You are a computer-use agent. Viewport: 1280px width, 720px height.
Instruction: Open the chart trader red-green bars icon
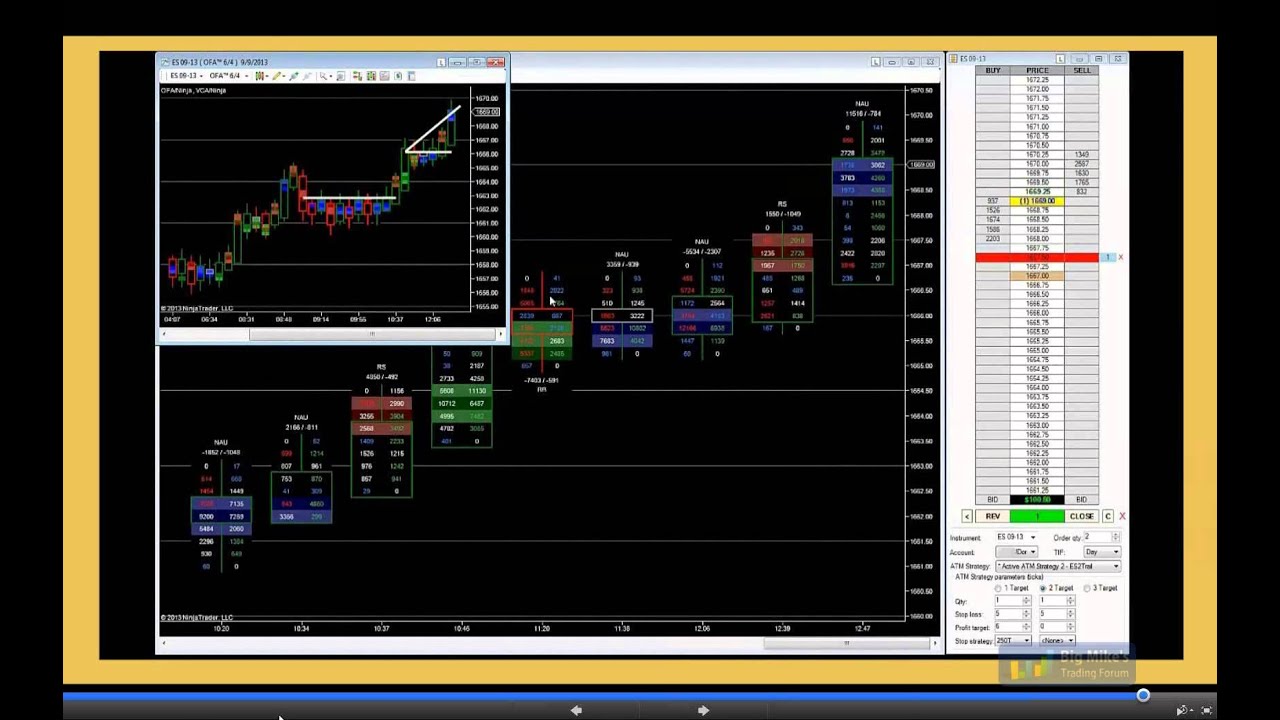(358, 76)
